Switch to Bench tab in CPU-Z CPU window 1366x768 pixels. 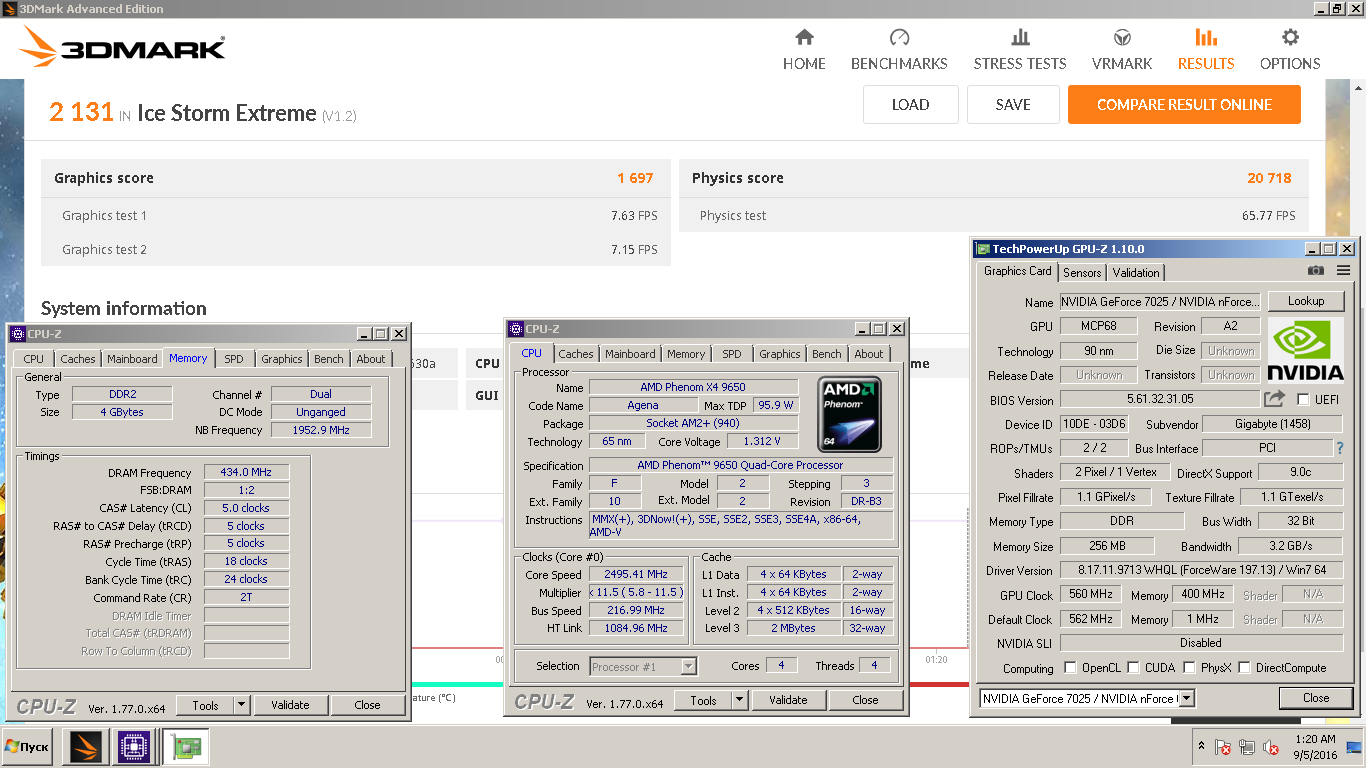click(827, 354)
